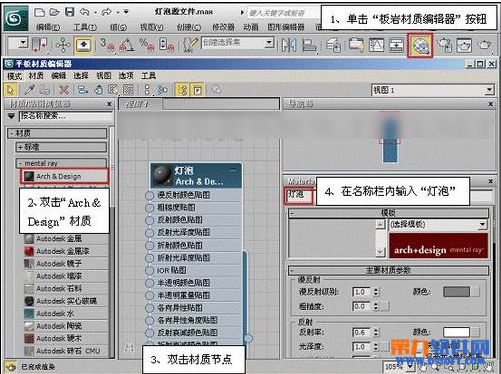Click the 按名称搜索 search field
The height and width of the screenshot is (374, 501).
point(66,117)
